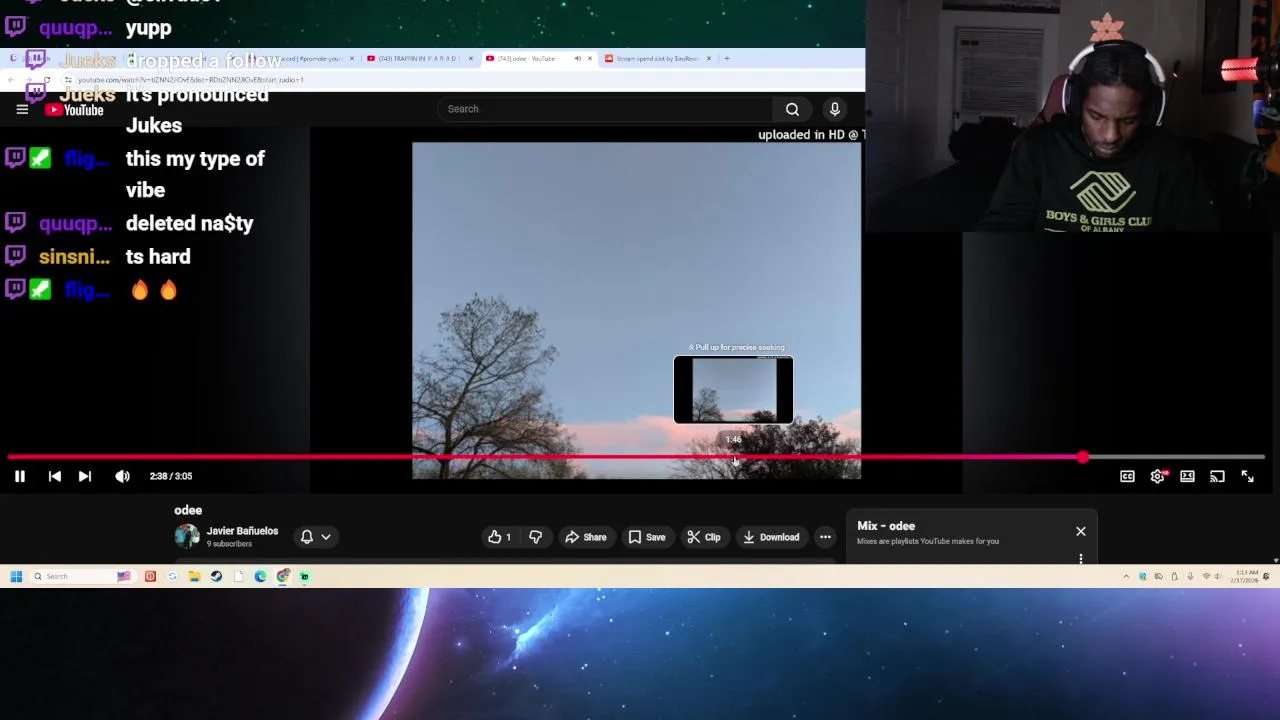
Task: Expand the subscription notification dropdown chevron
Action: pyautogui.click(x=326, y=537)
